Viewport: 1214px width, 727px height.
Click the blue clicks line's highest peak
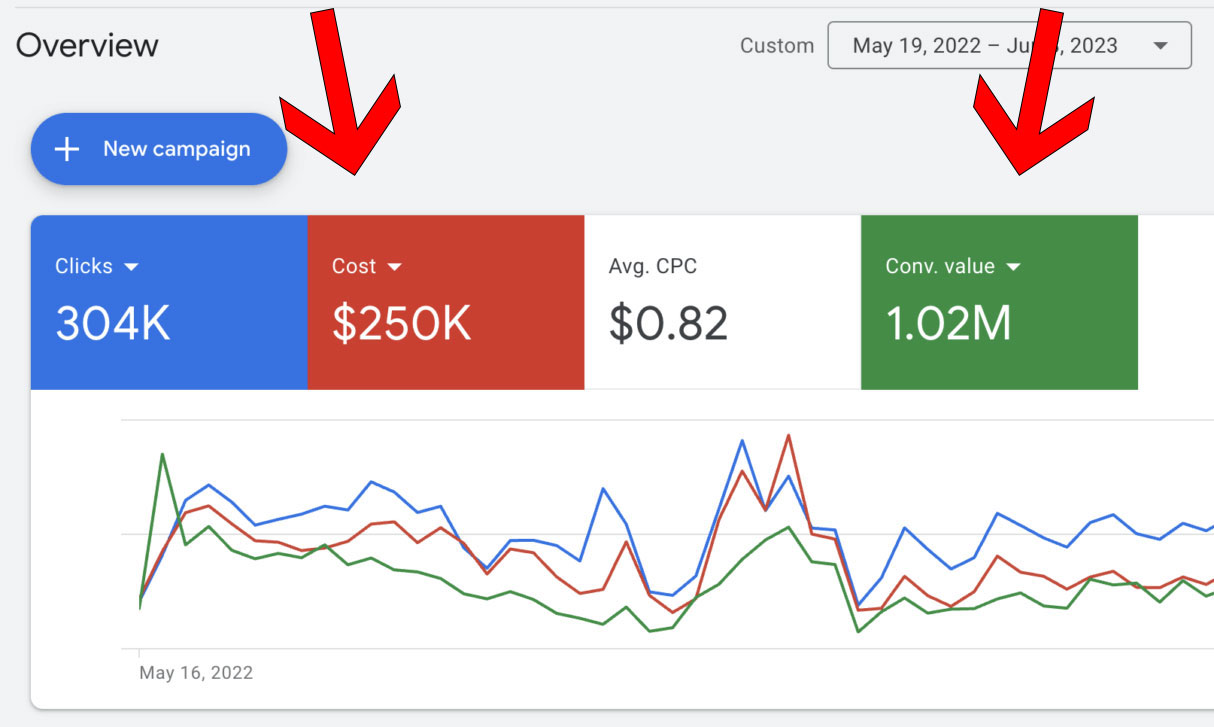click(x=742, y=440)
